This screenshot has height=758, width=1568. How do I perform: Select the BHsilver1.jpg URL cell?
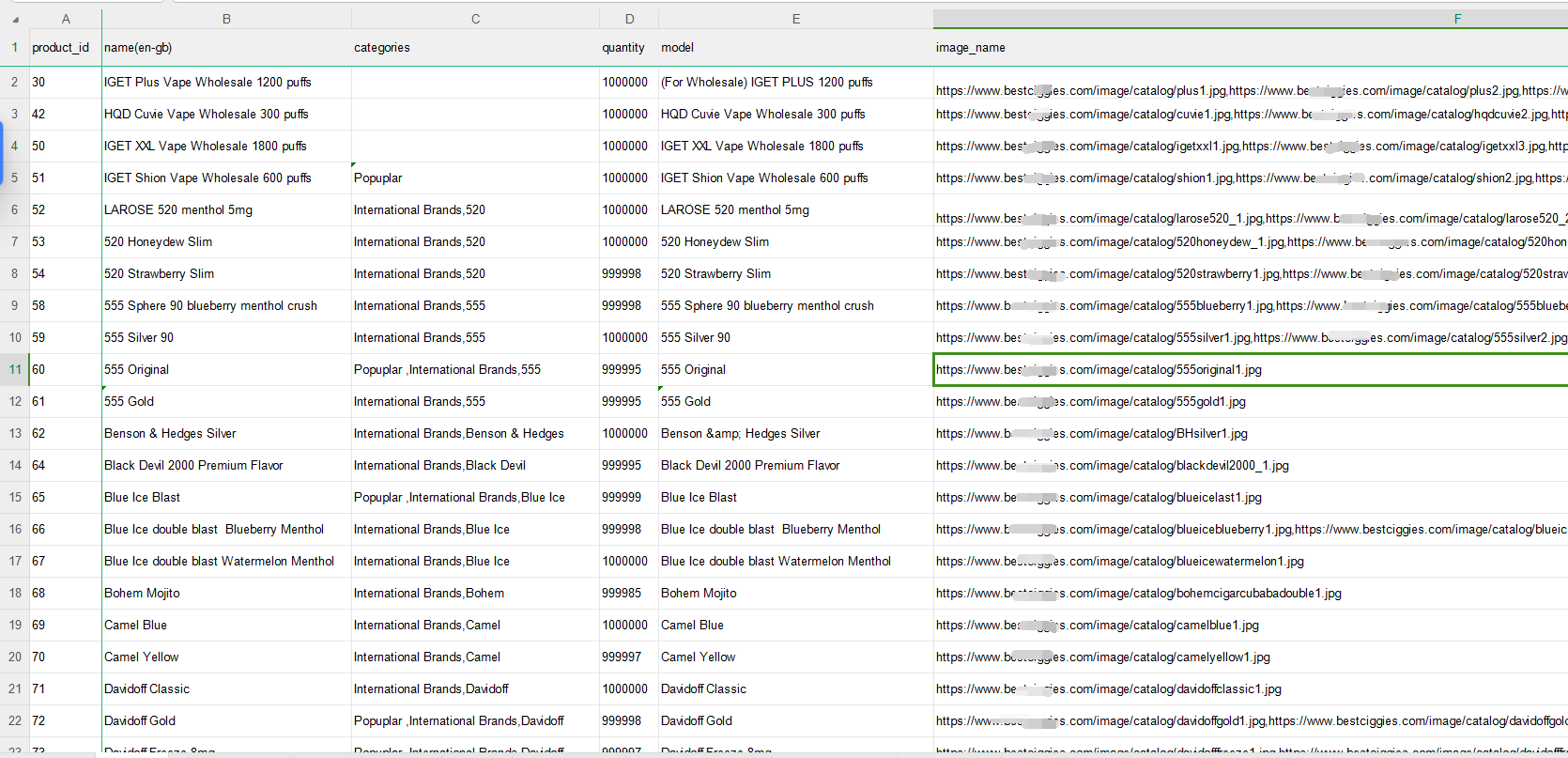1251,433
